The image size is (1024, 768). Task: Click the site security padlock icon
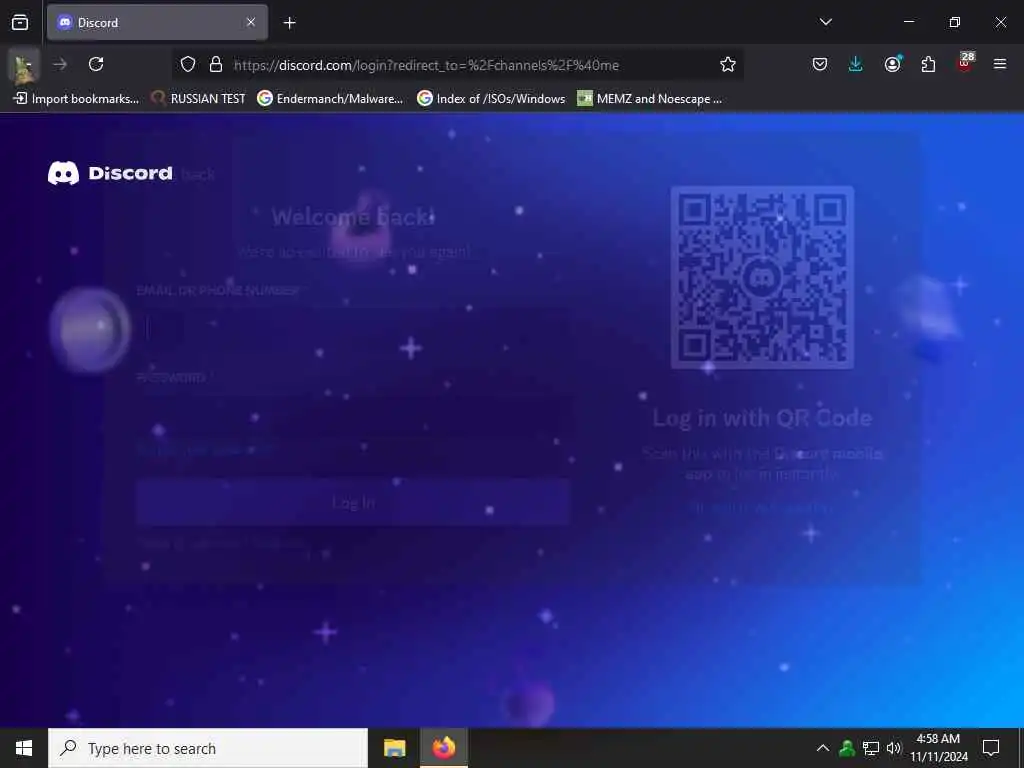[216, 64]
